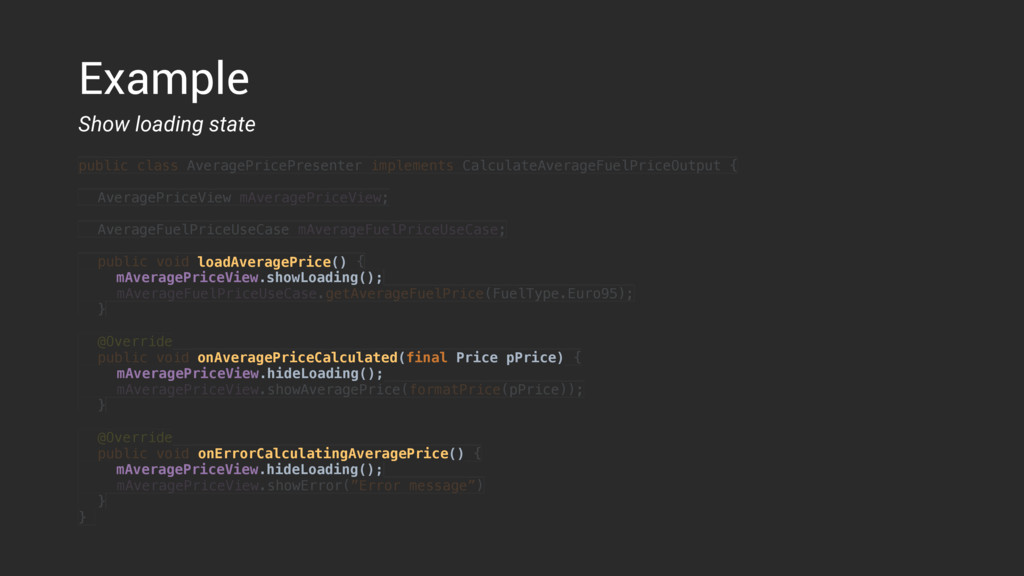Click the mAveragePriceView field declaration
Viewport: 1024px width, 576px height.
click(243, 198)
